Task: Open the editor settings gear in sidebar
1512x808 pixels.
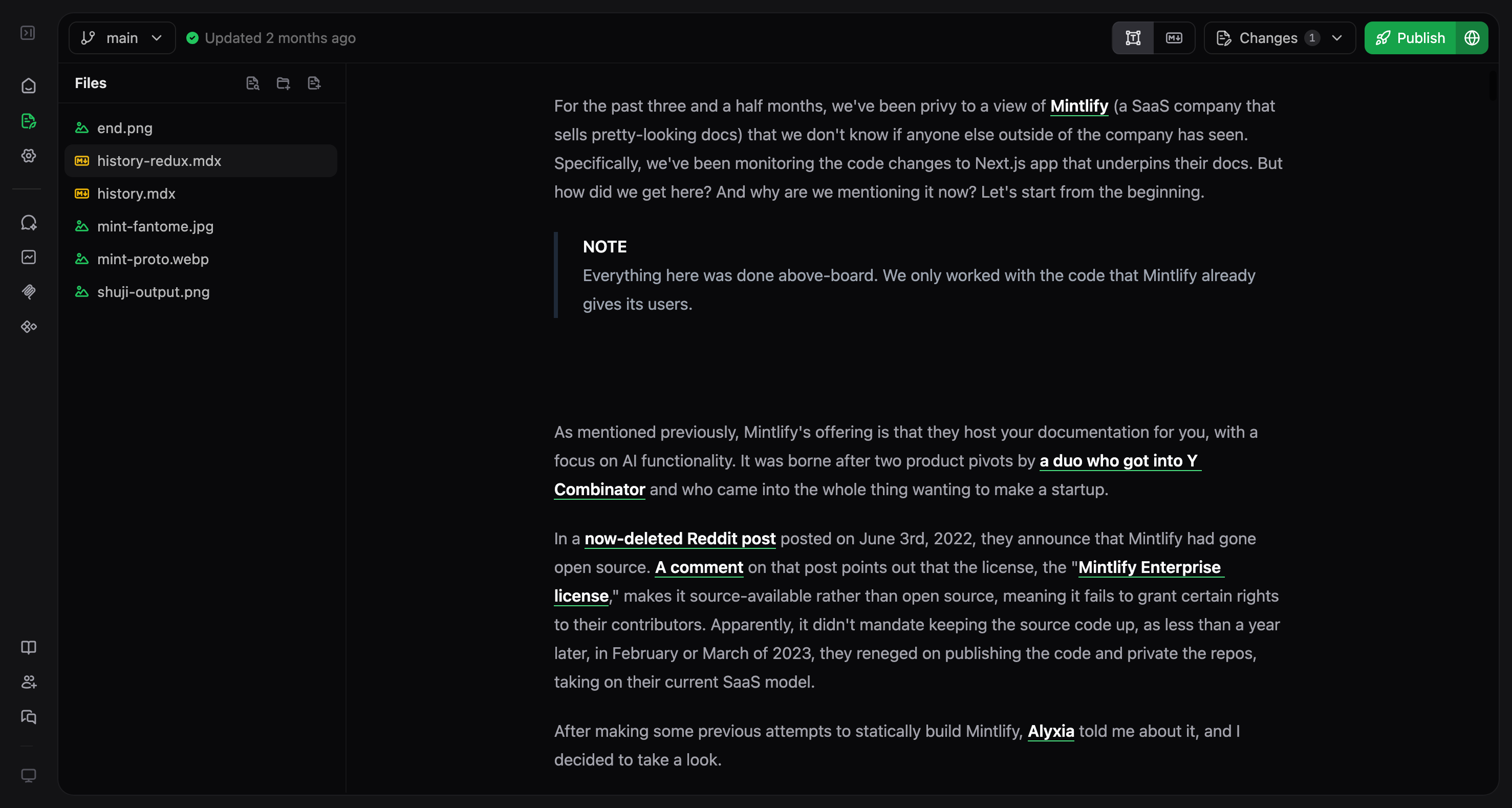Action: point(28,156)
